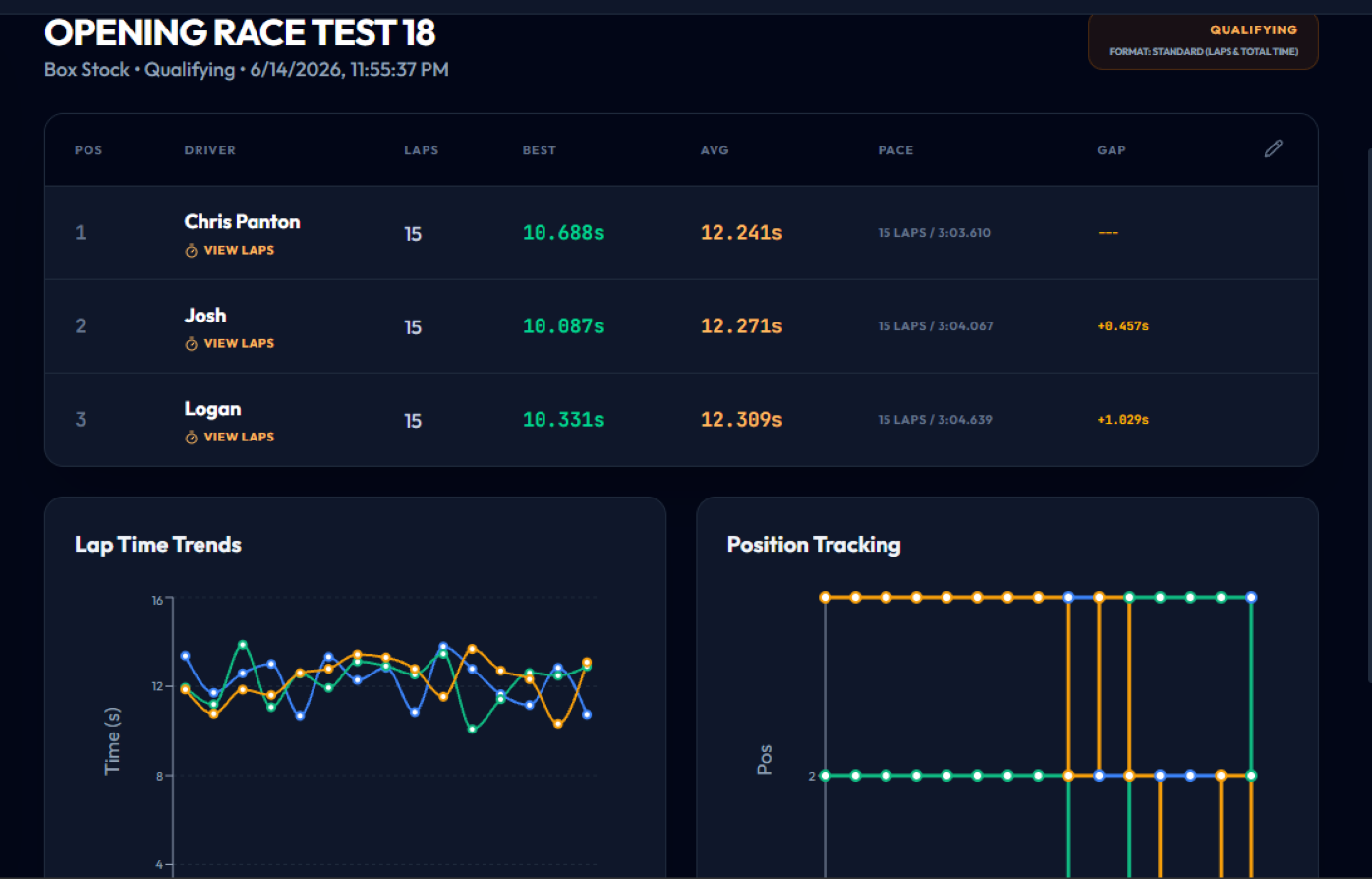Click the DRIVER column header
The height and width of the screenshot is (879, 1372).
click(x=210, y=150)
